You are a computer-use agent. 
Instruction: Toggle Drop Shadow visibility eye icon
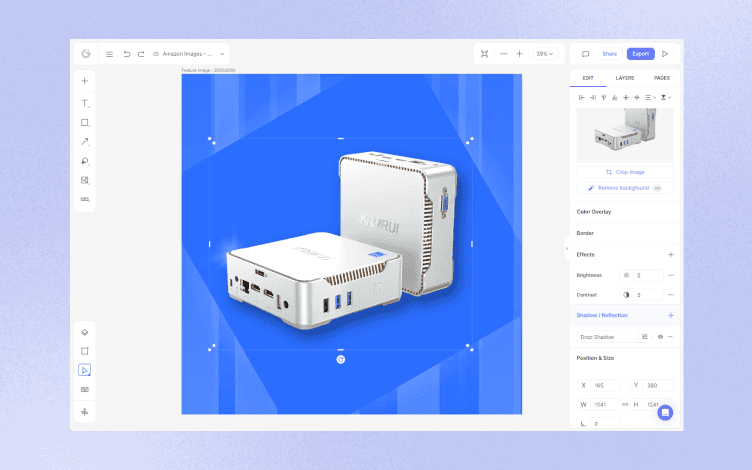pyautogui.click(x=660, y=337)
